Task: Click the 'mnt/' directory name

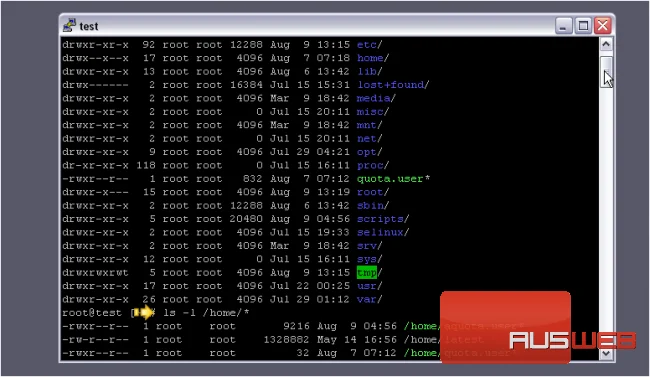Action: click(369, 125)
